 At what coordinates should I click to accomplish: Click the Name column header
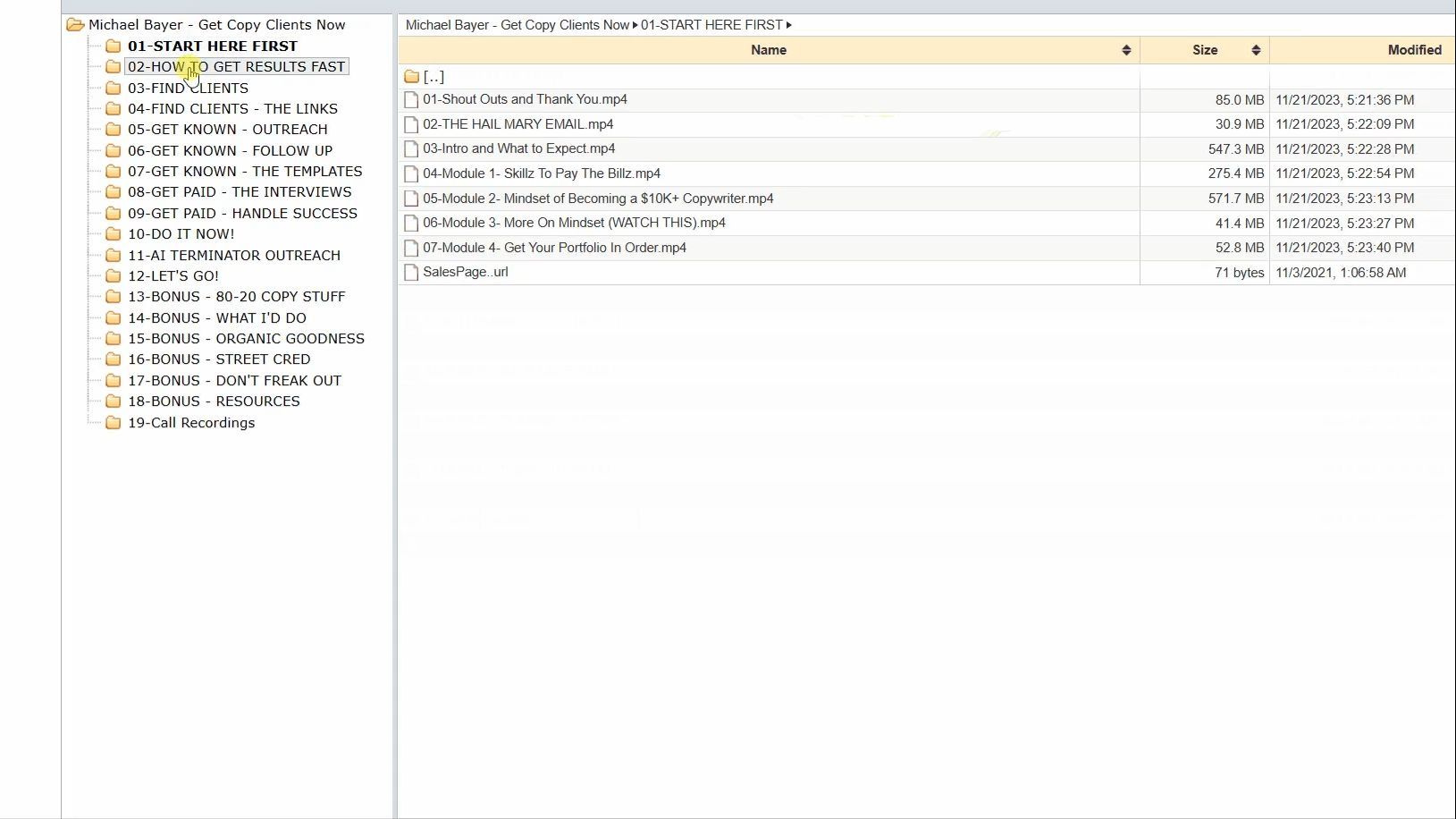(x=769, y=50)
